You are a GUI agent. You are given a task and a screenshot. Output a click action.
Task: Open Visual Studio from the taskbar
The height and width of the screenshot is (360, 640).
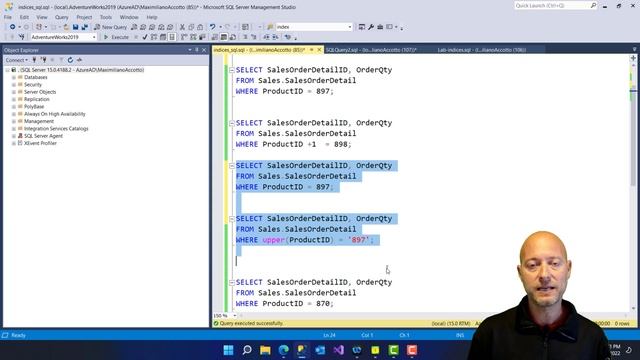[x=339, y=350]
